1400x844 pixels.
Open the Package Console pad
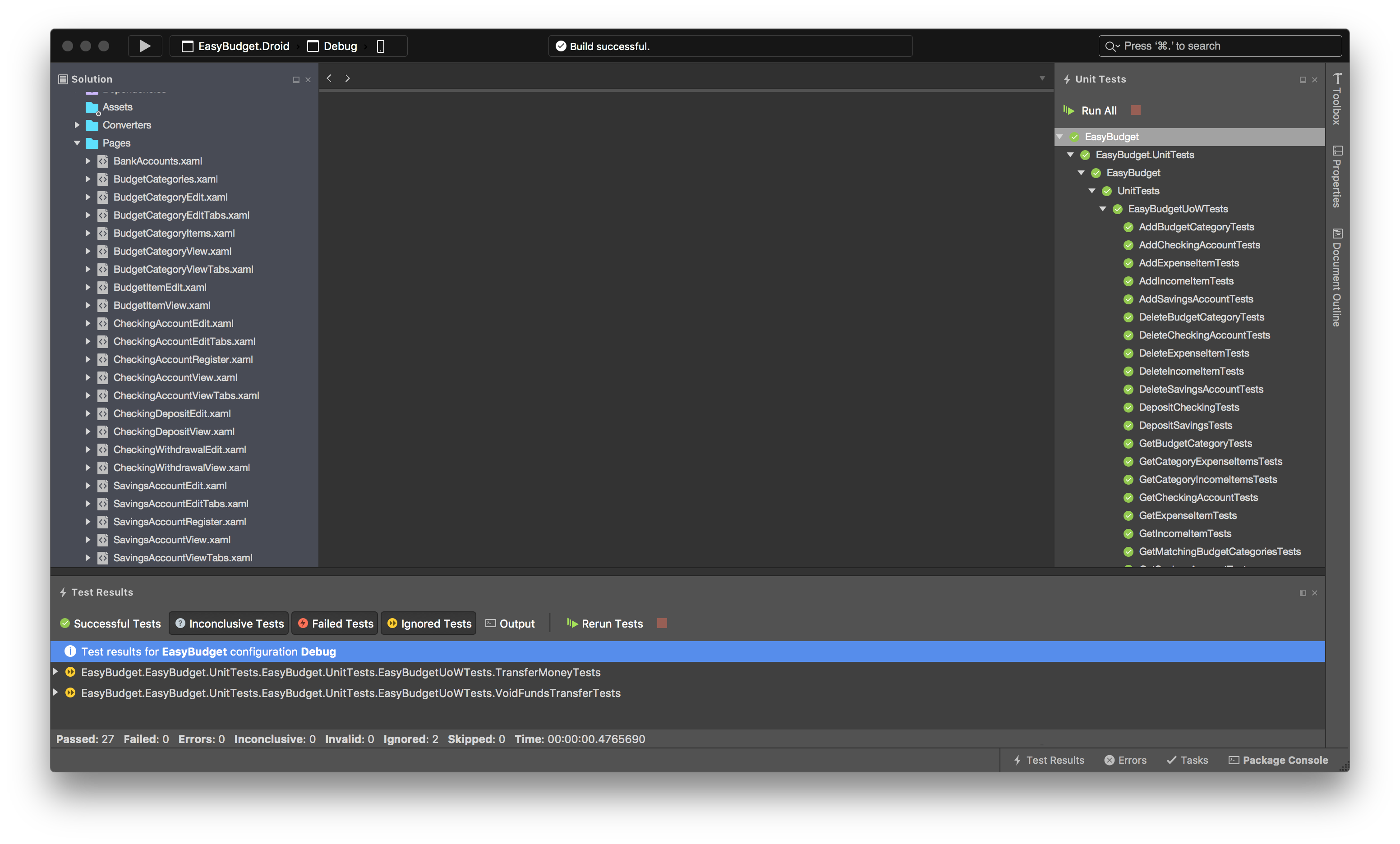click(1278, 760)
